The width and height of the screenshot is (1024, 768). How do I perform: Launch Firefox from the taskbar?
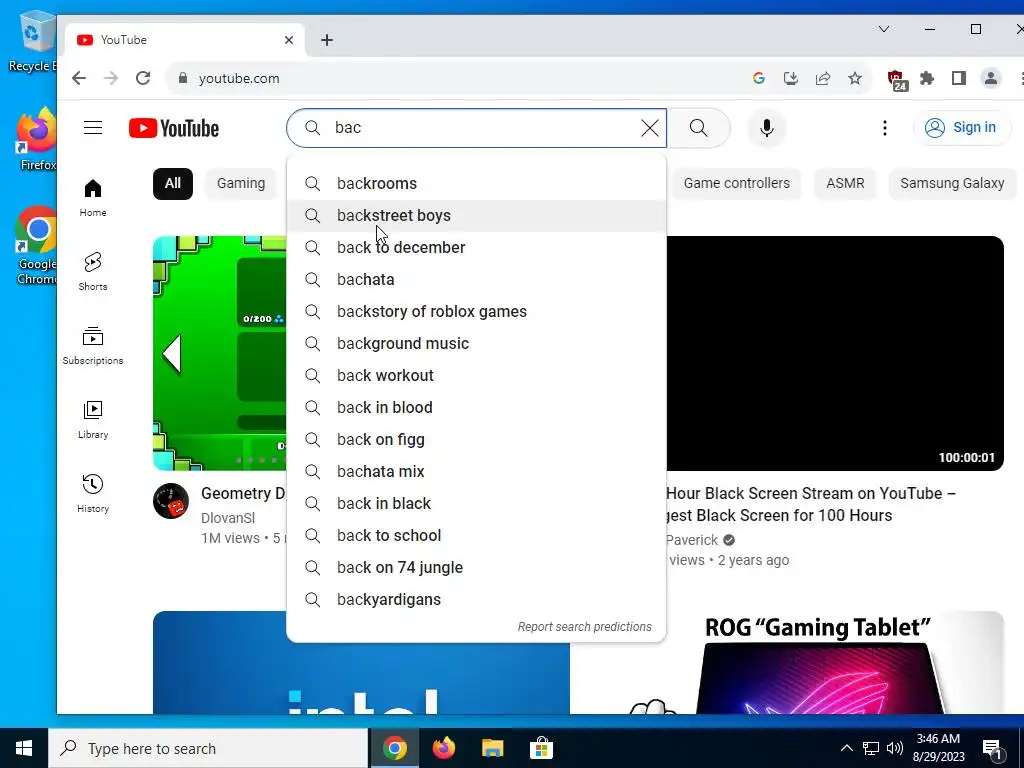point(443,748)
